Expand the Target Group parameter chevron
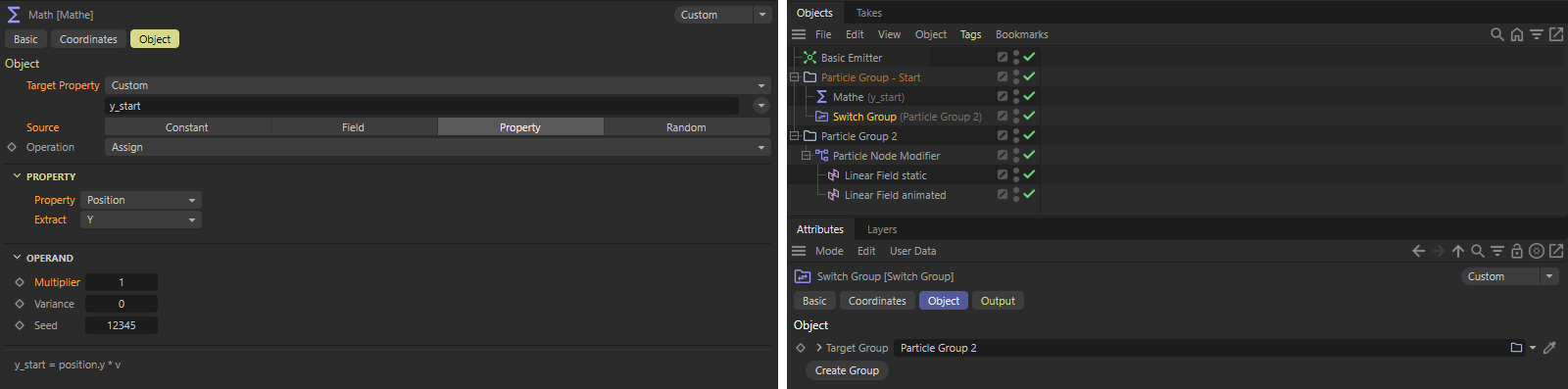 818,348
